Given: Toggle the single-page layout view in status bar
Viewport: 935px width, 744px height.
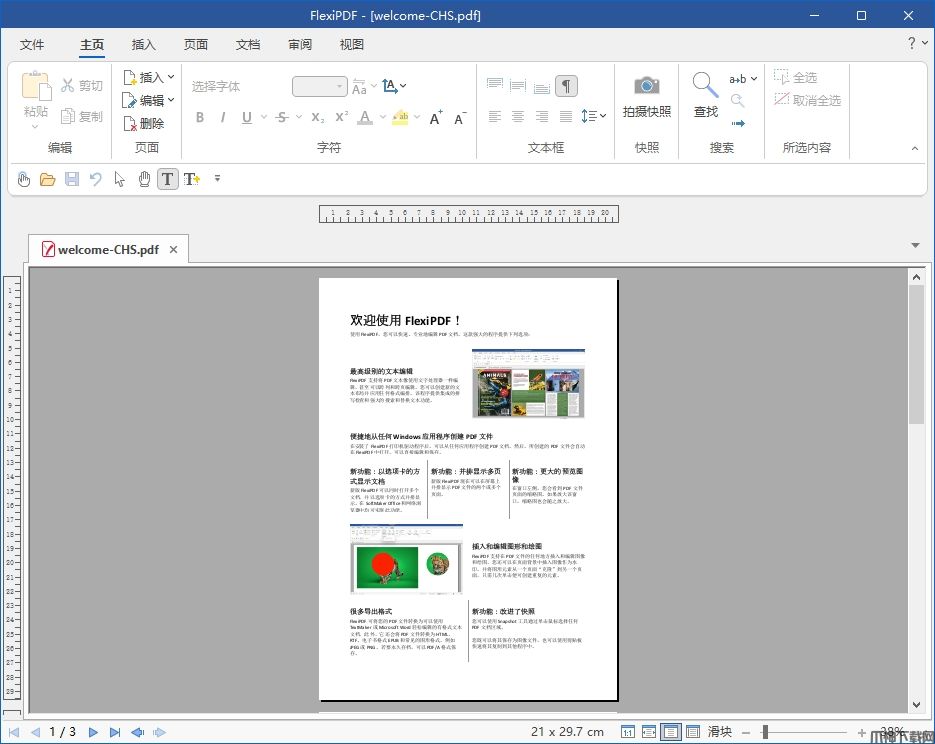Looking at the screenshot, I should (671, 732).
